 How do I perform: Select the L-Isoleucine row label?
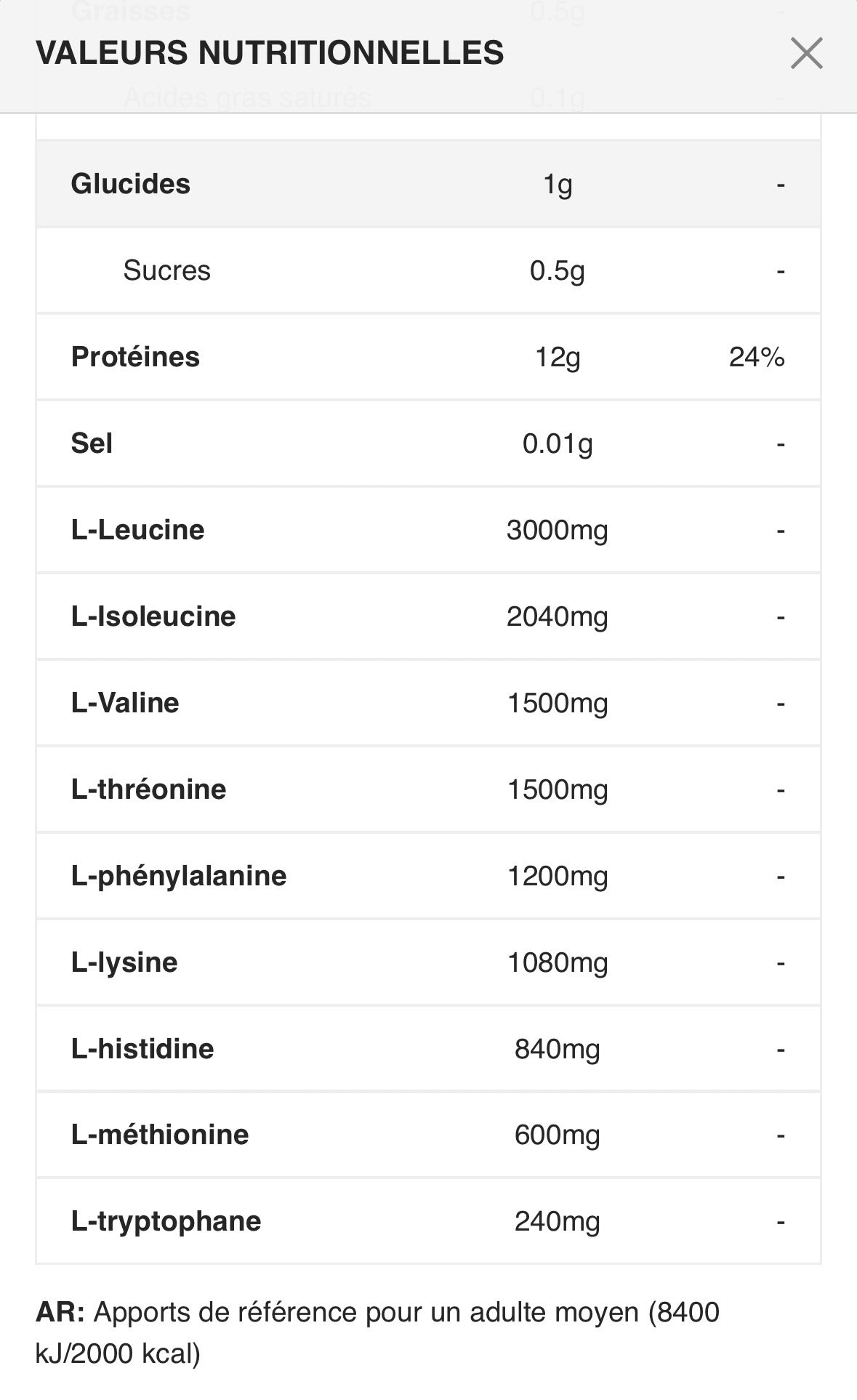(x=153, y=616)
